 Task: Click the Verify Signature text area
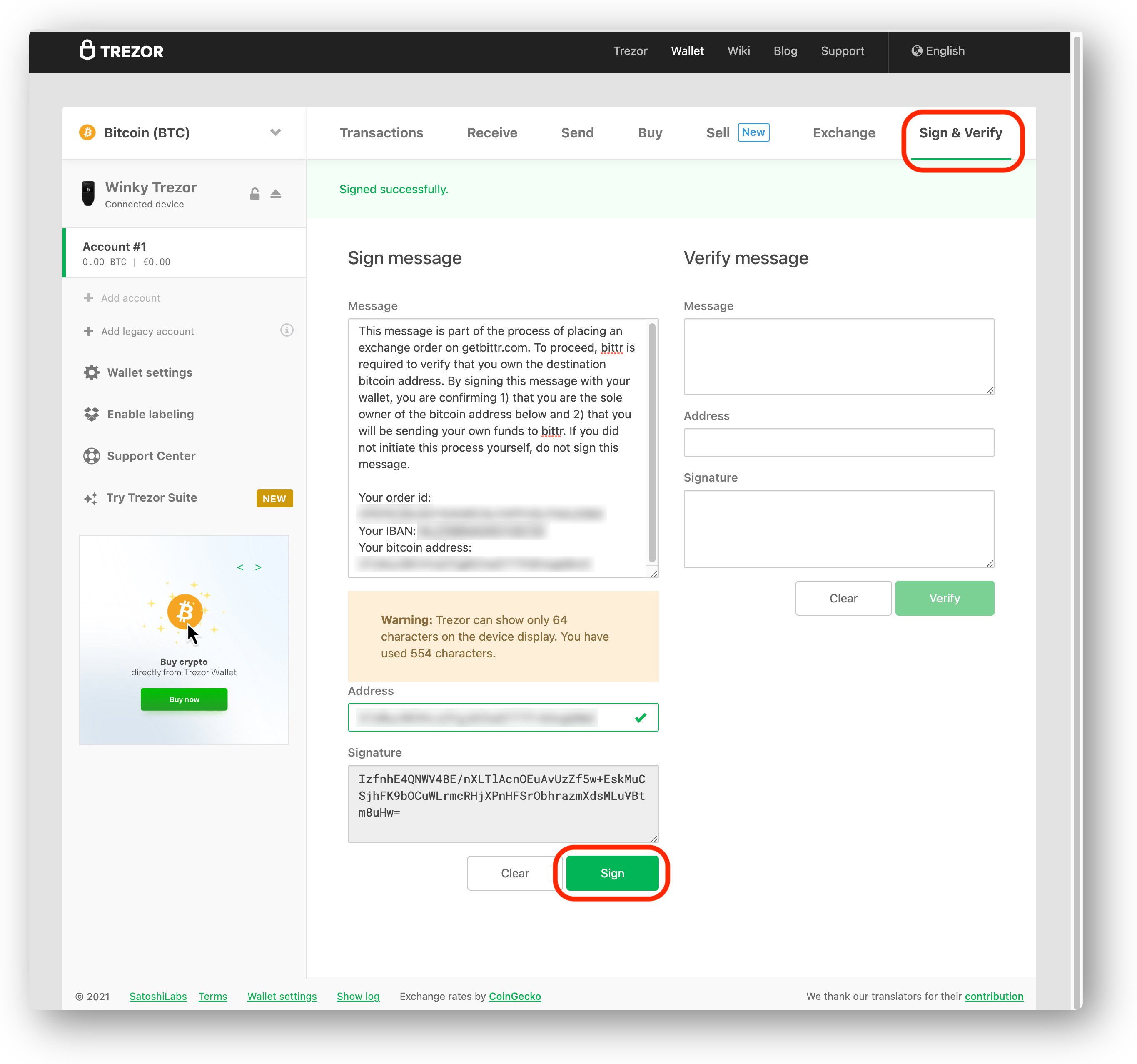839,529
